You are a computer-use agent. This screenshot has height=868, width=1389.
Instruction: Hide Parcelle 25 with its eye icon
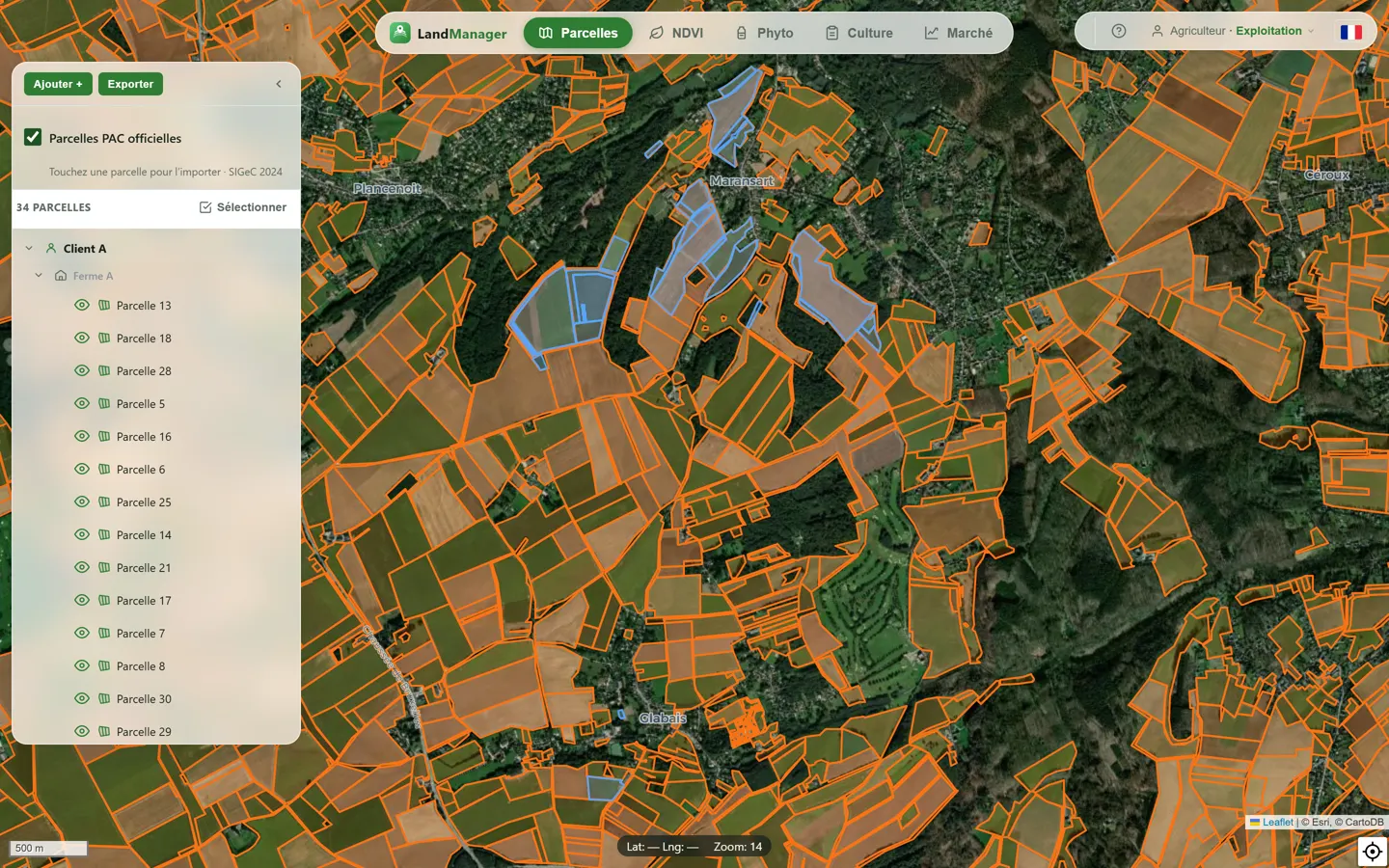tap(82, 502)
